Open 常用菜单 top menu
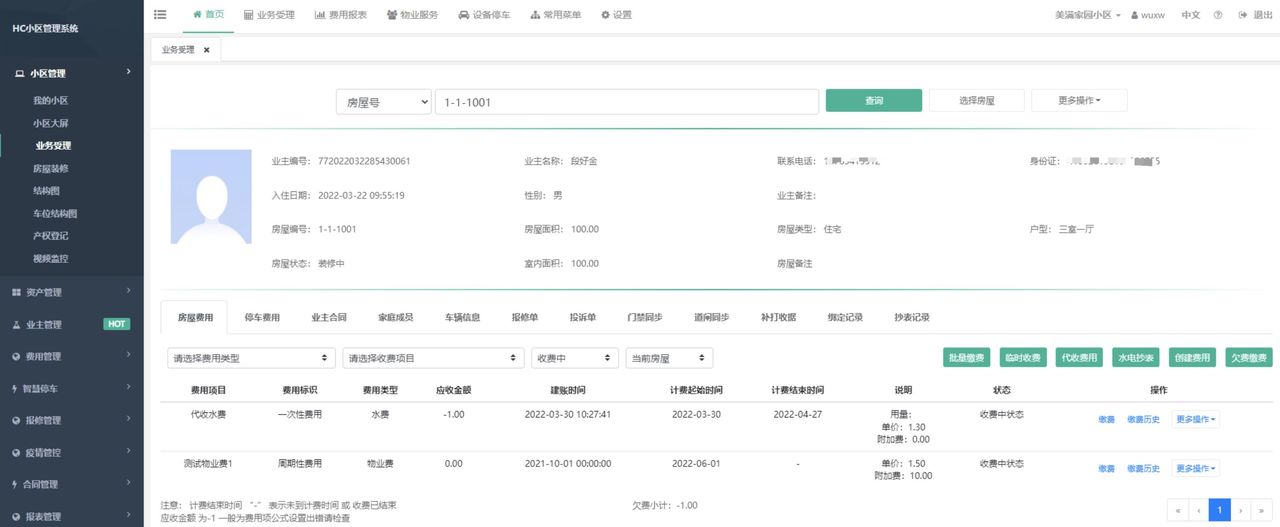 pyautogui.click(x=555, y=15)
